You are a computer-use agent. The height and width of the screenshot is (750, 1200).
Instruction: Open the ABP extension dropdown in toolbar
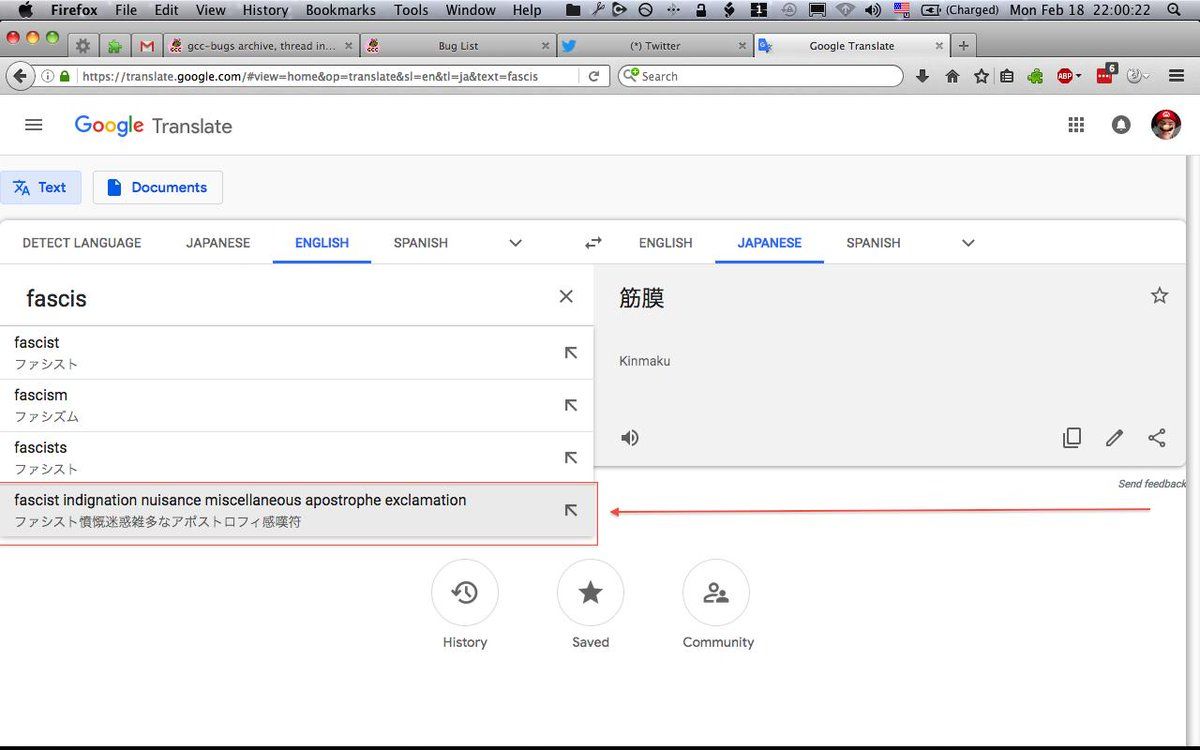click(x=1070, y=76)
